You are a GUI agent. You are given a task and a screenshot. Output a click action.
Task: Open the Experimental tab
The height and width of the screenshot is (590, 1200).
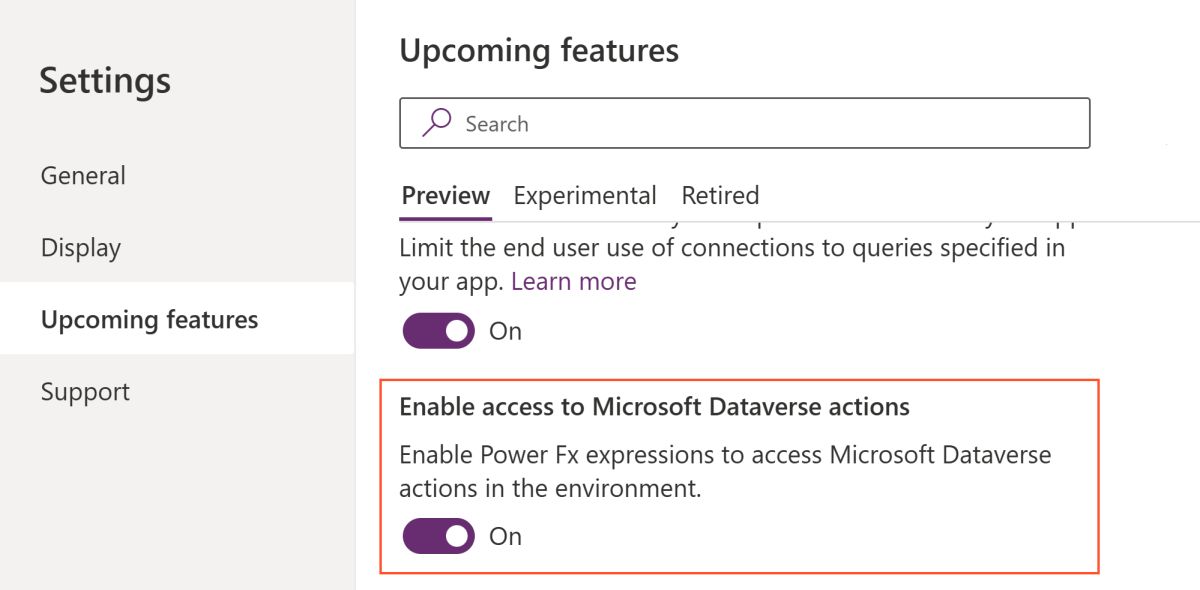[x=585, y=195]
